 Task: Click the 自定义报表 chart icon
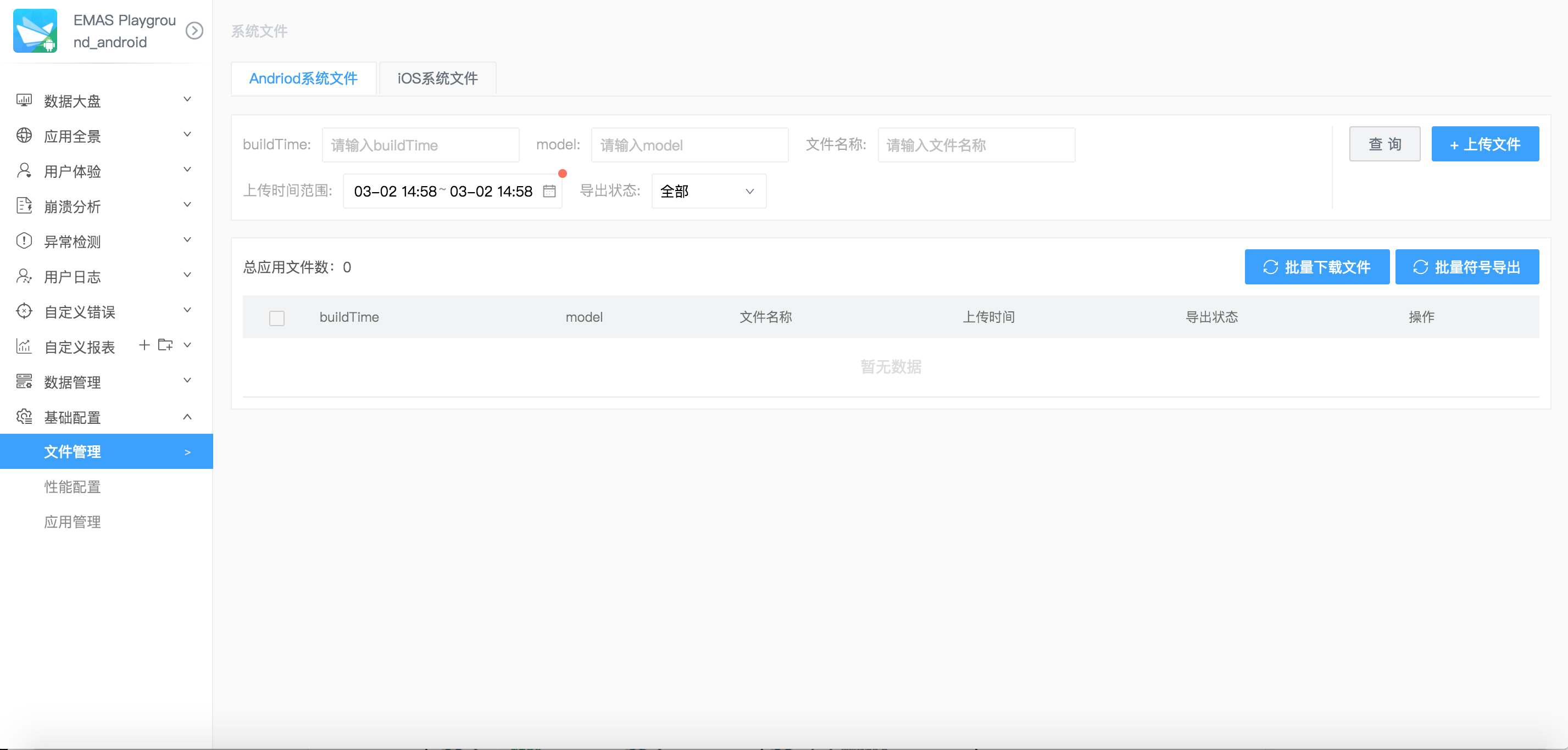(x=24, y=346)
